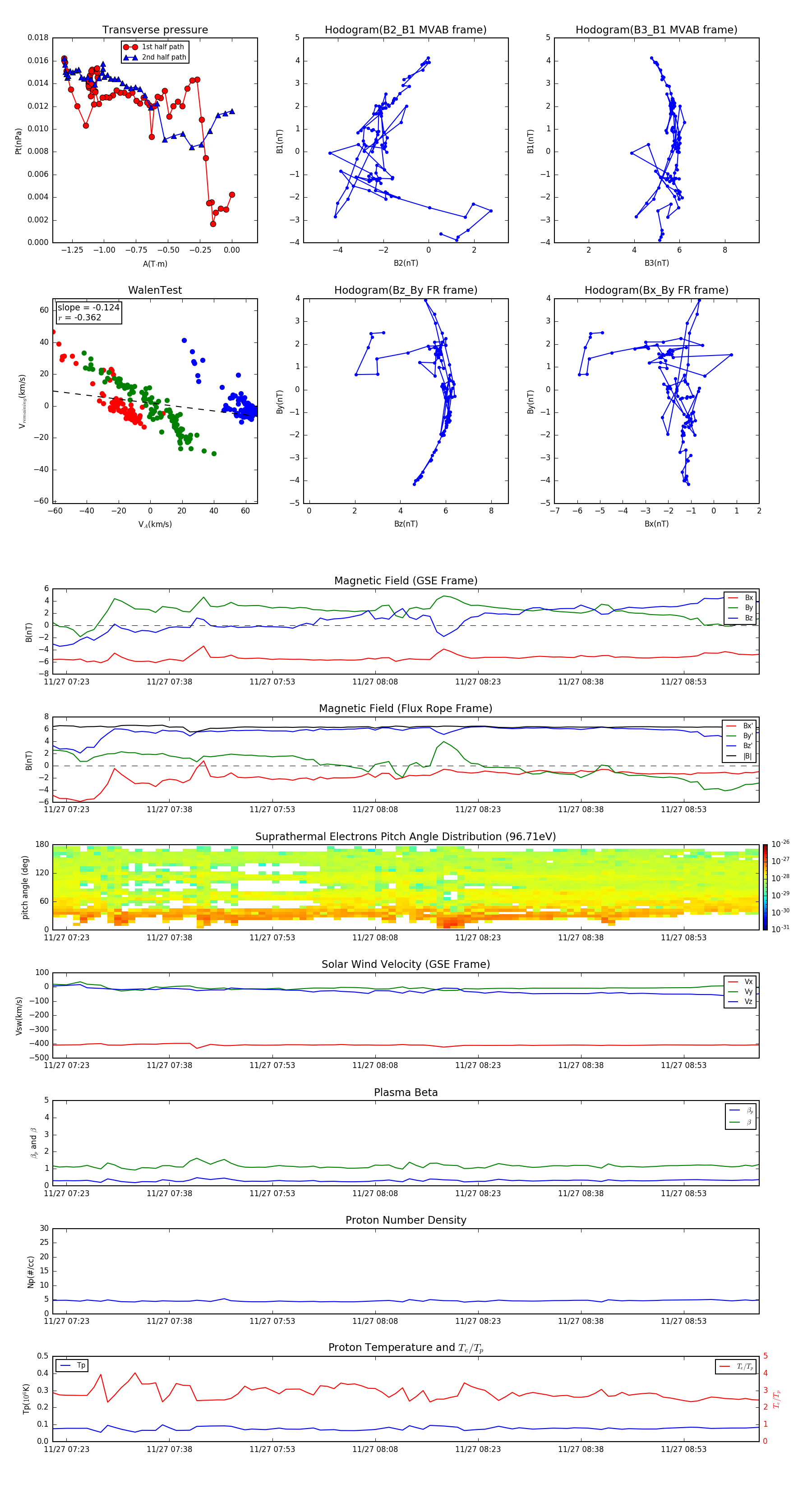Viewport: 812px width, 1489px height.
Task: Click the 'Np(#/cc)' axis label
Action: click(31, 1271)
